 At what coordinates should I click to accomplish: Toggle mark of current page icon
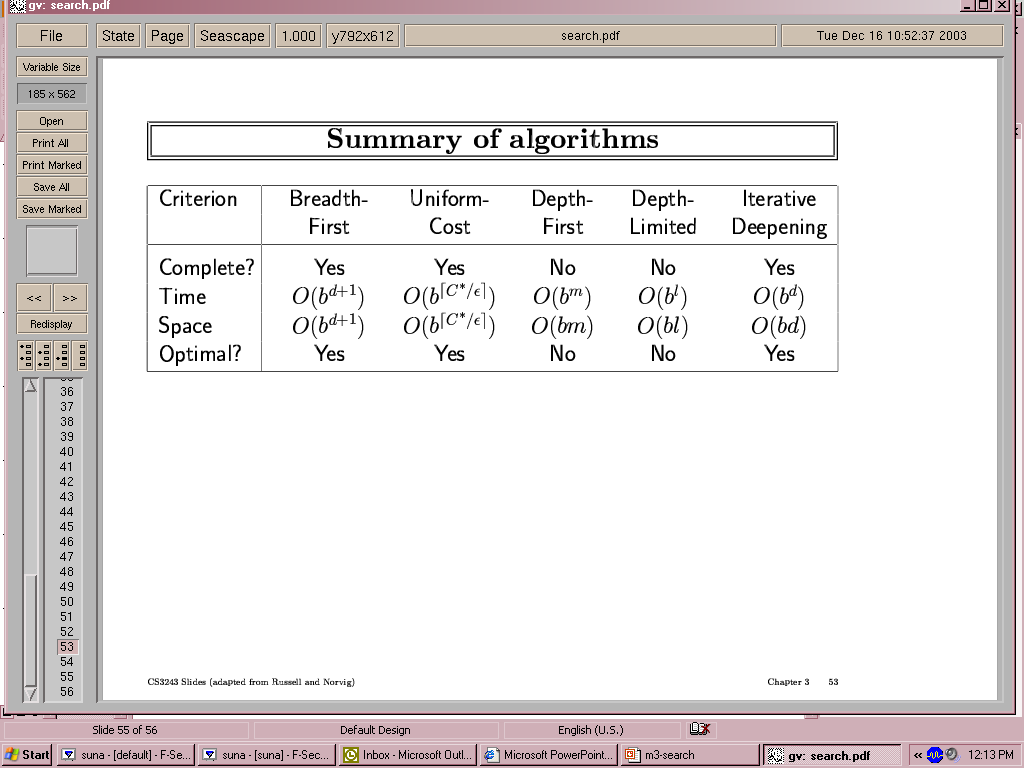62,355
